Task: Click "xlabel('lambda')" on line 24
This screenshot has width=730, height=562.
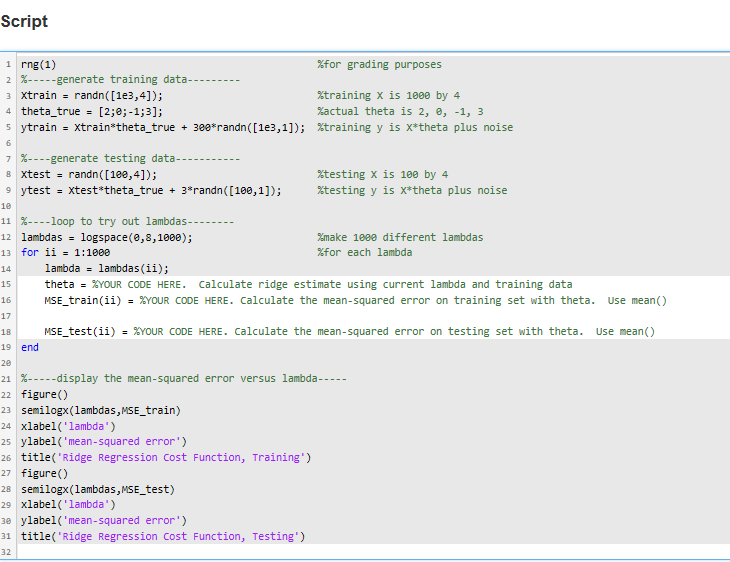Action: coord(68,426)
